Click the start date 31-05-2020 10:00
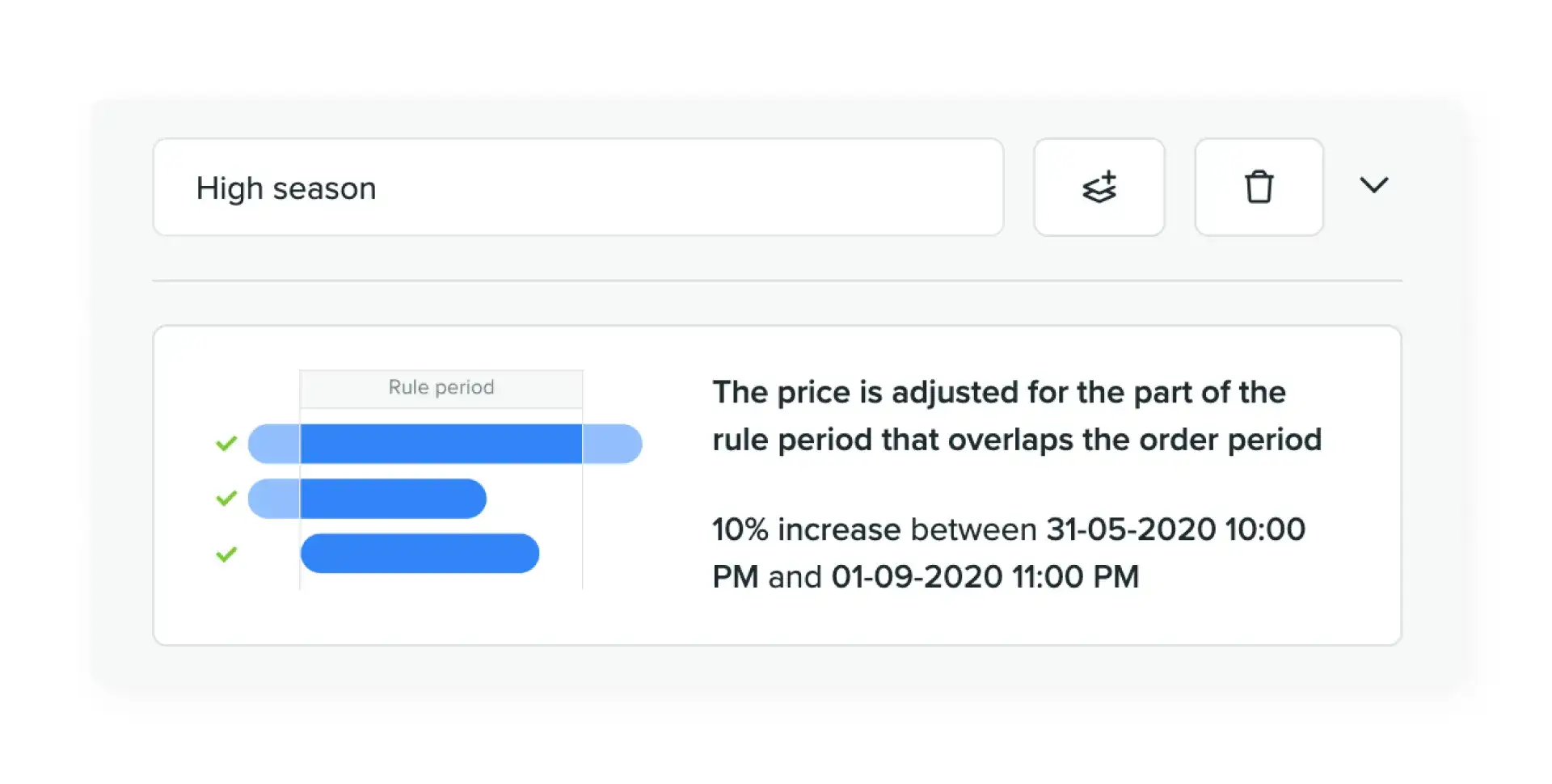Viewport: 1552px width, 784px height. click(1175, 529)
